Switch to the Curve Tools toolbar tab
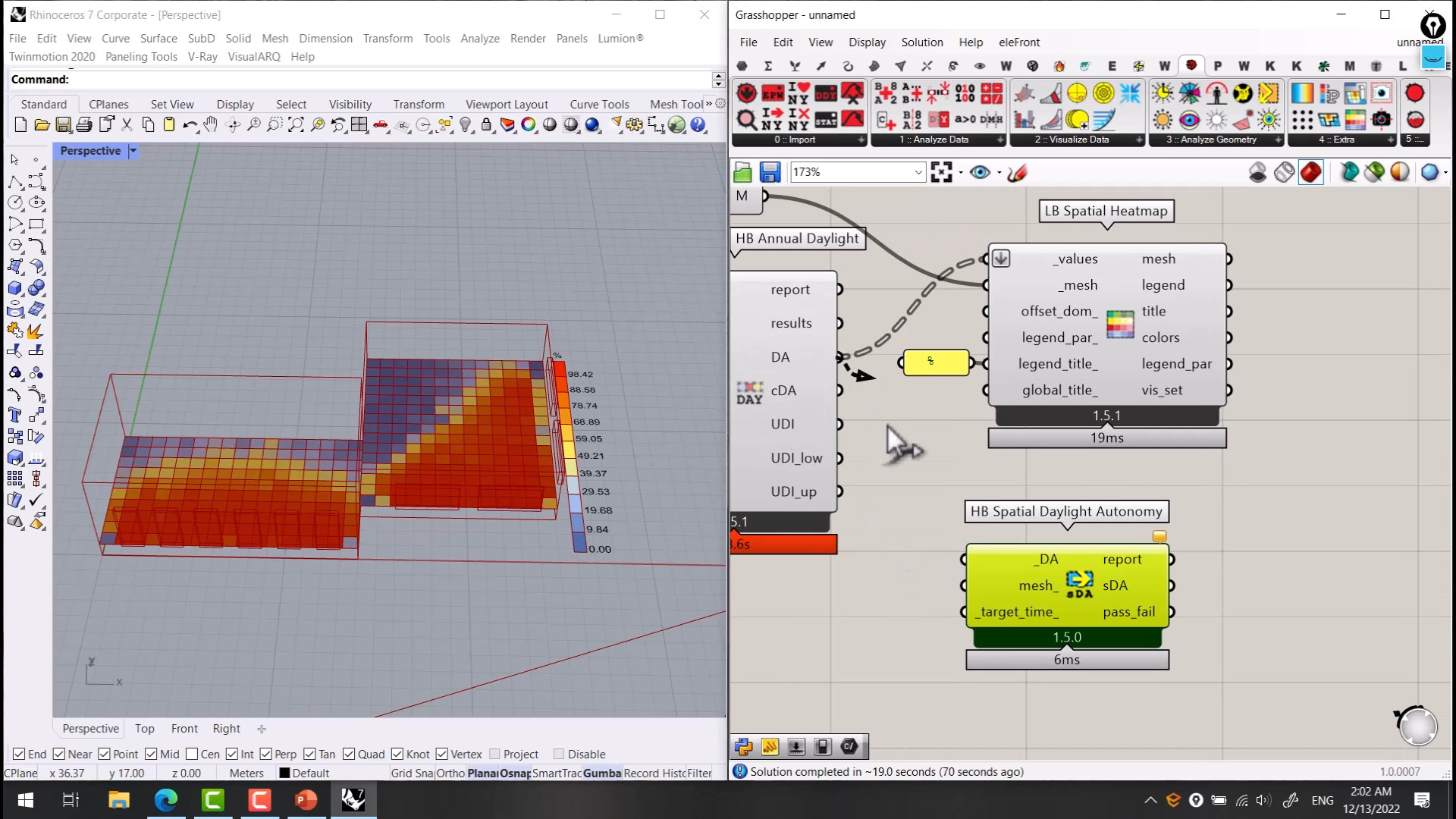This screenshot has height=819, width=1456. click(x=599, y=104)
